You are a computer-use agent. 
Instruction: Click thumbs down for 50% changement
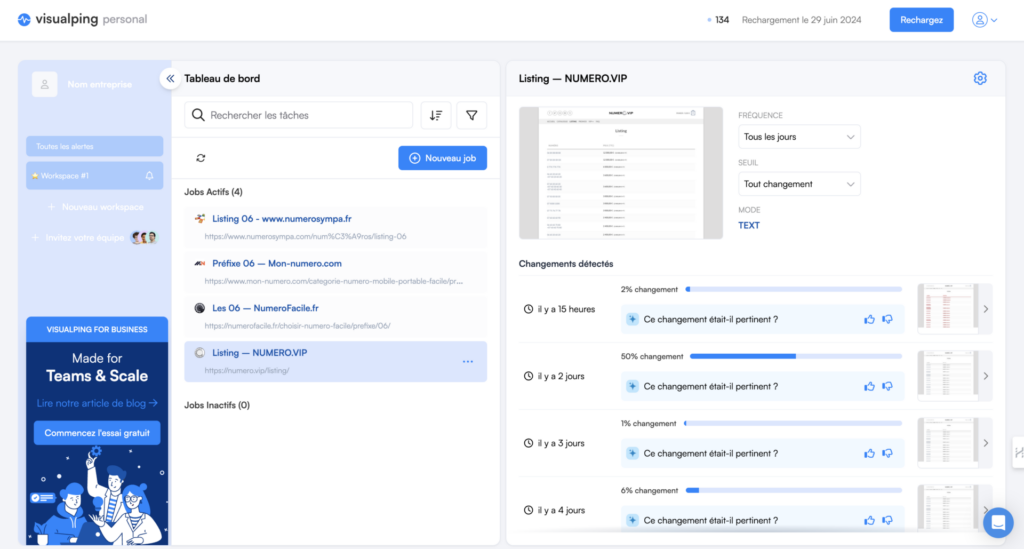tap(888, 386)
